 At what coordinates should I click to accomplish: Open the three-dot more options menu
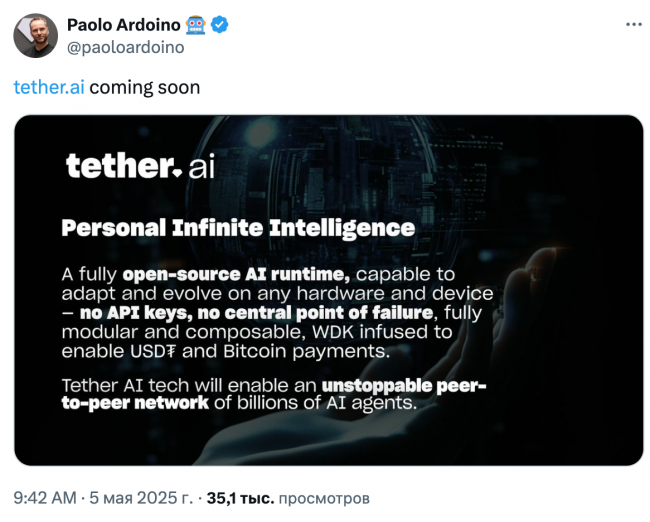(x=633, y=25)
